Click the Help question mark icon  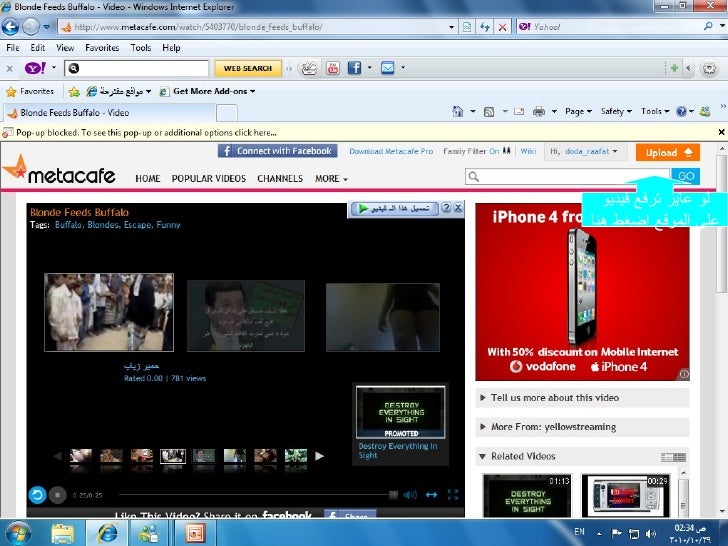click(x=681, y=111)
